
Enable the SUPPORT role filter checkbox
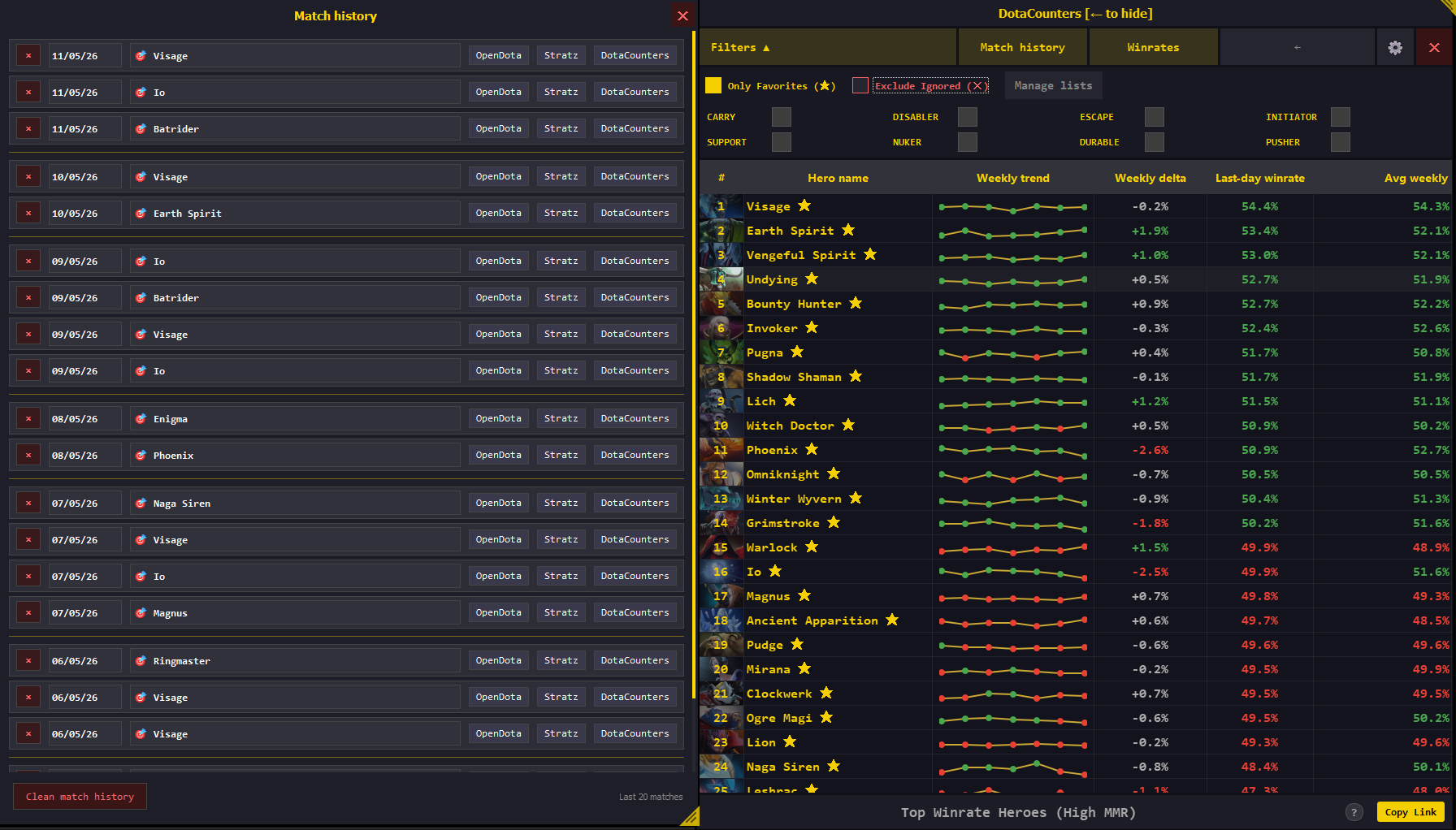(782, 142)
